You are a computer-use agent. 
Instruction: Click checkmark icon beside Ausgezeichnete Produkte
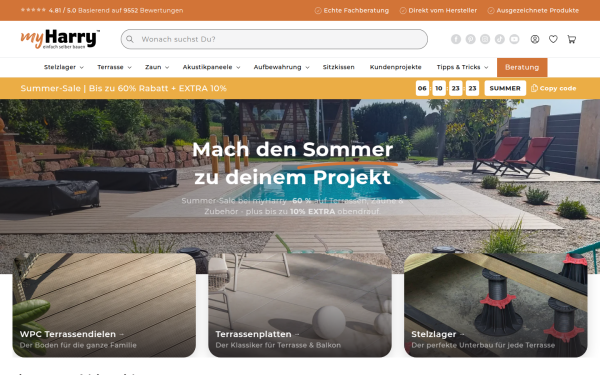491,11
